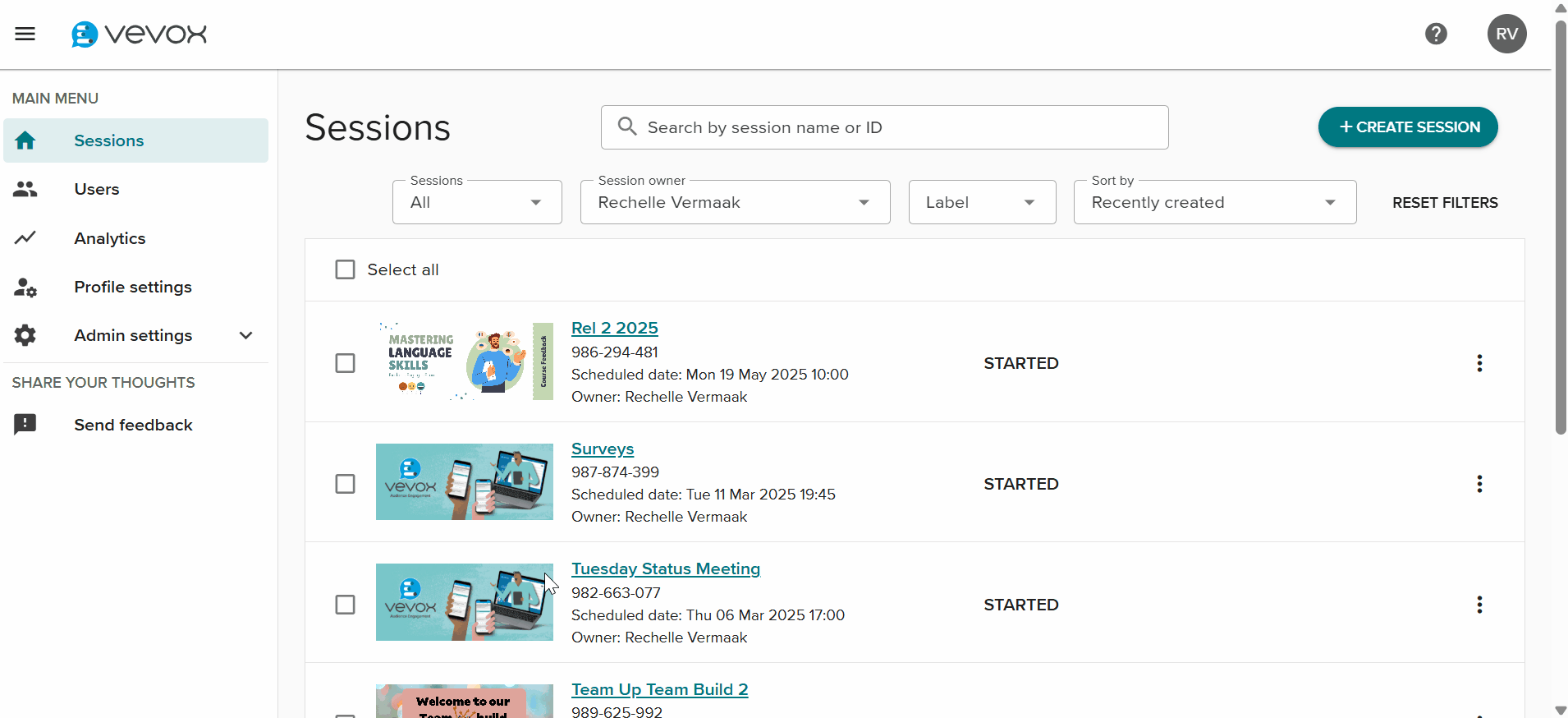Click the scrollbar down arrow
The width and height of the screenshot is (1568, 718).
[x=1561, y=711]
